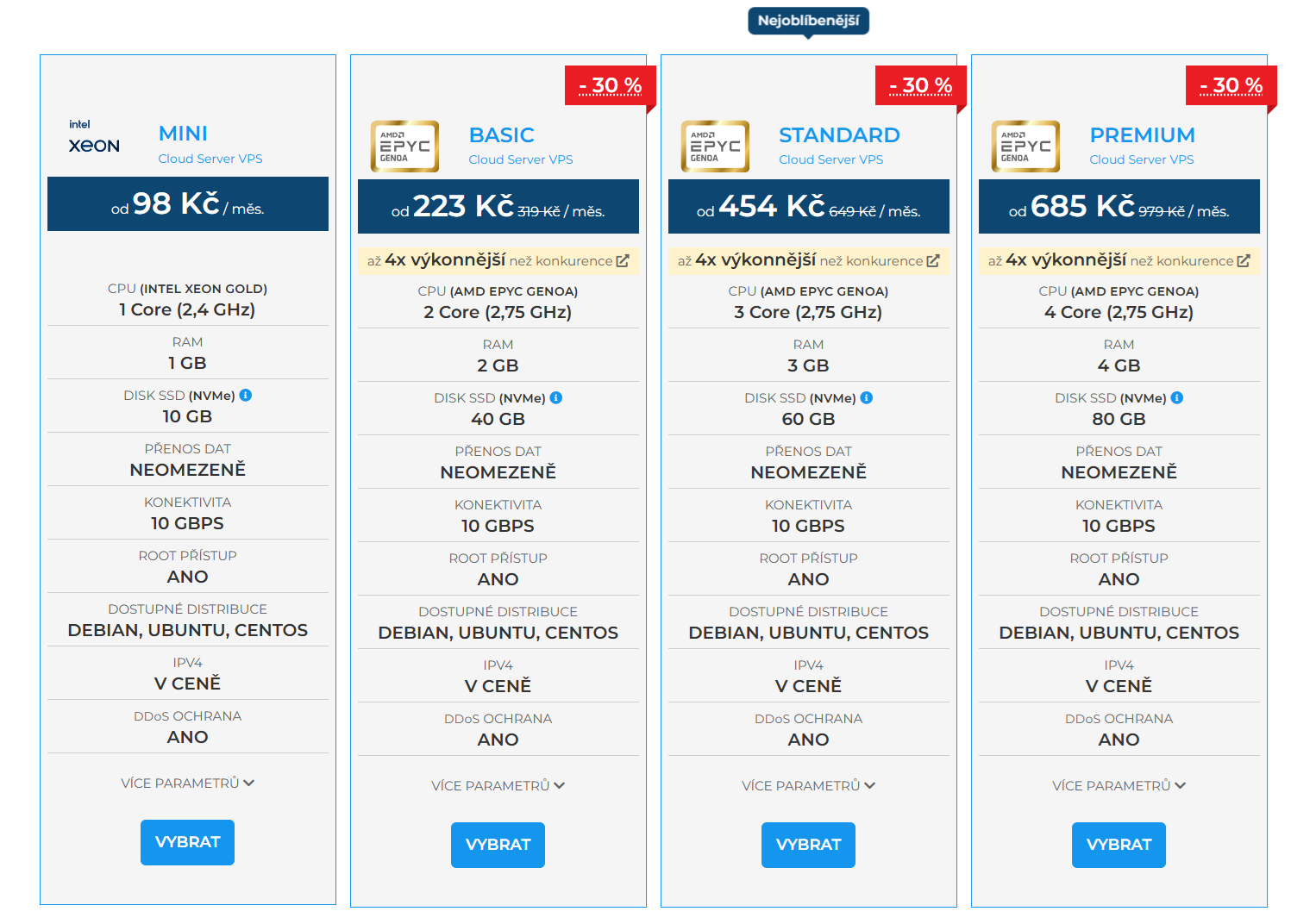Select the PREMIUM plan via VYBRAT button
This screenshot has height=924, width=1316.
(1119, 845)
